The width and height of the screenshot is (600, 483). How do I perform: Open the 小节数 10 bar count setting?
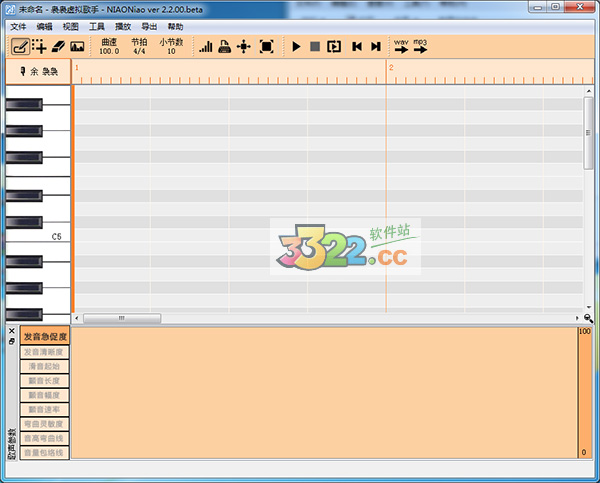171,46
